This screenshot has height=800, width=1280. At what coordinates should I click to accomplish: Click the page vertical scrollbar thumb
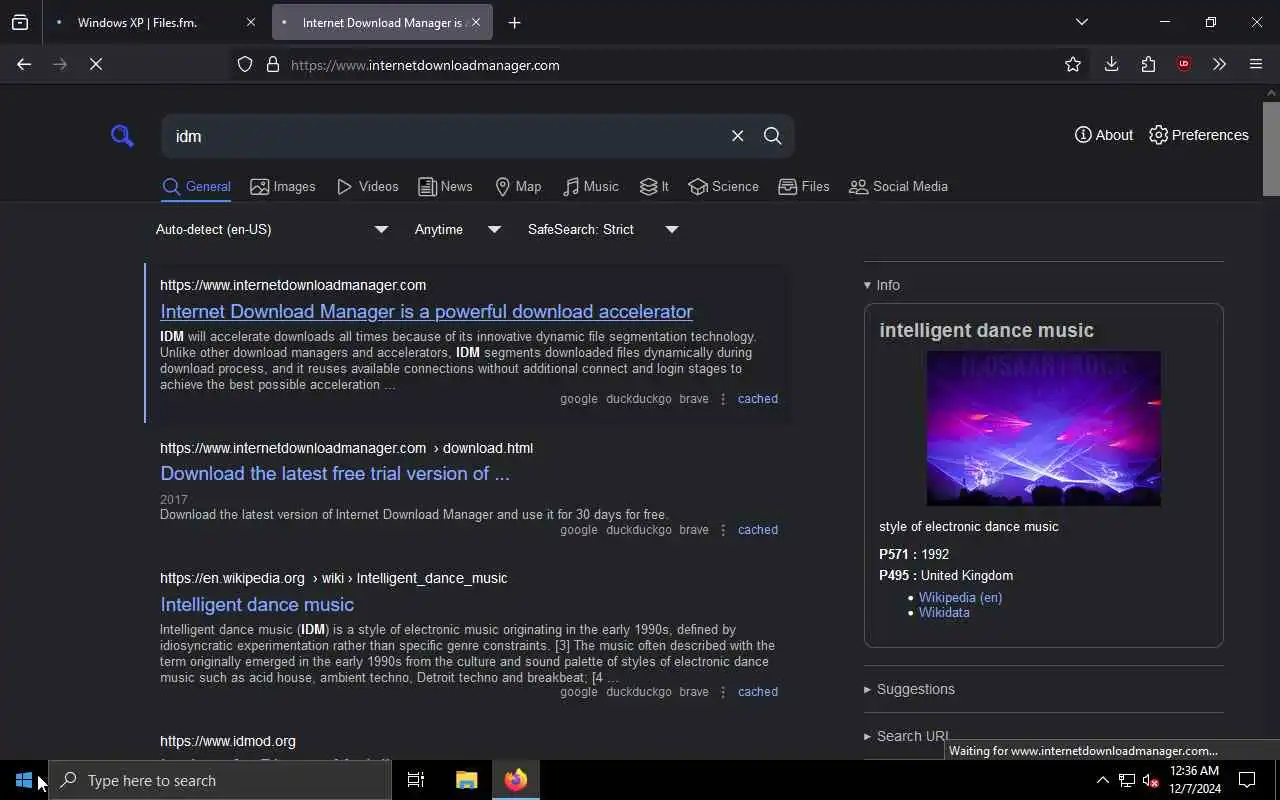click(x=1271, y=148)
